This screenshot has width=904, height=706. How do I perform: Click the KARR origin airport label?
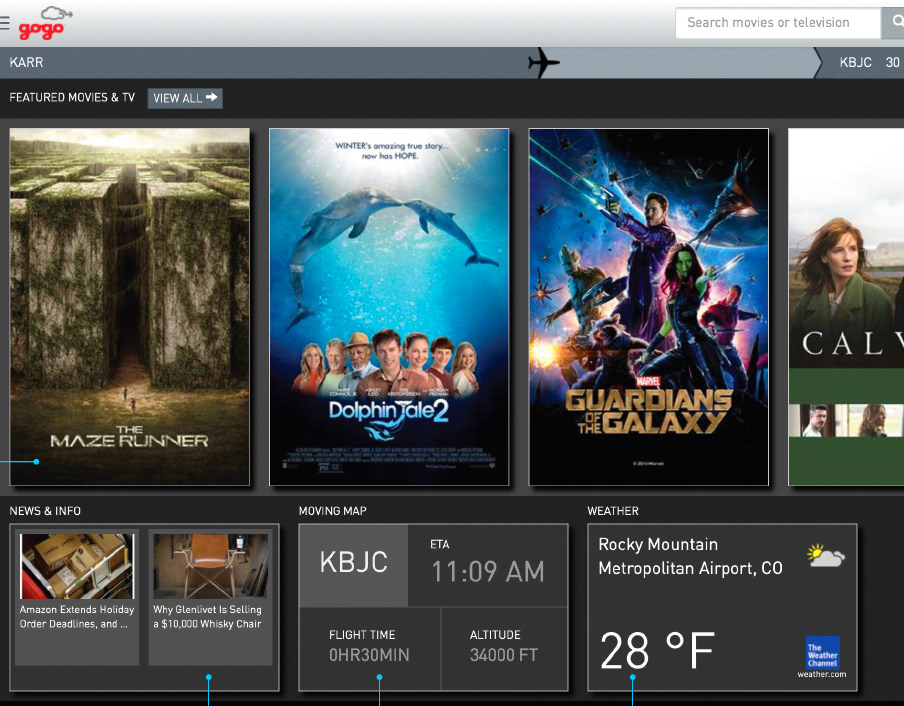26,62
